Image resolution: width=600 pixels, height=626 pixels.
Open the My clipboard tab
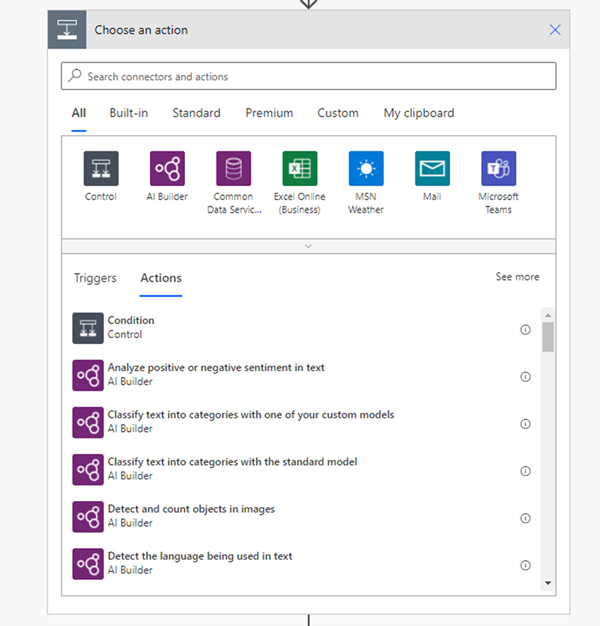419,113
